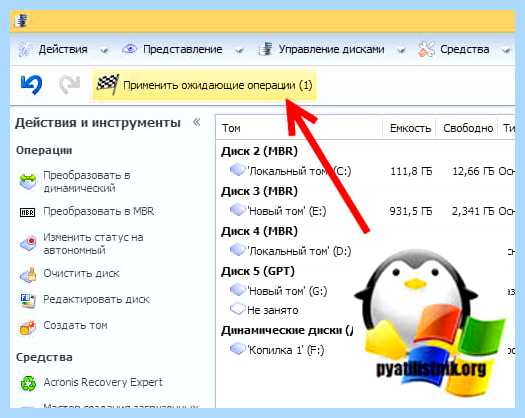Click the Acronis Recovery Expert icon
This screenshot has width=525, height=418.
click(x=28, y=383)
